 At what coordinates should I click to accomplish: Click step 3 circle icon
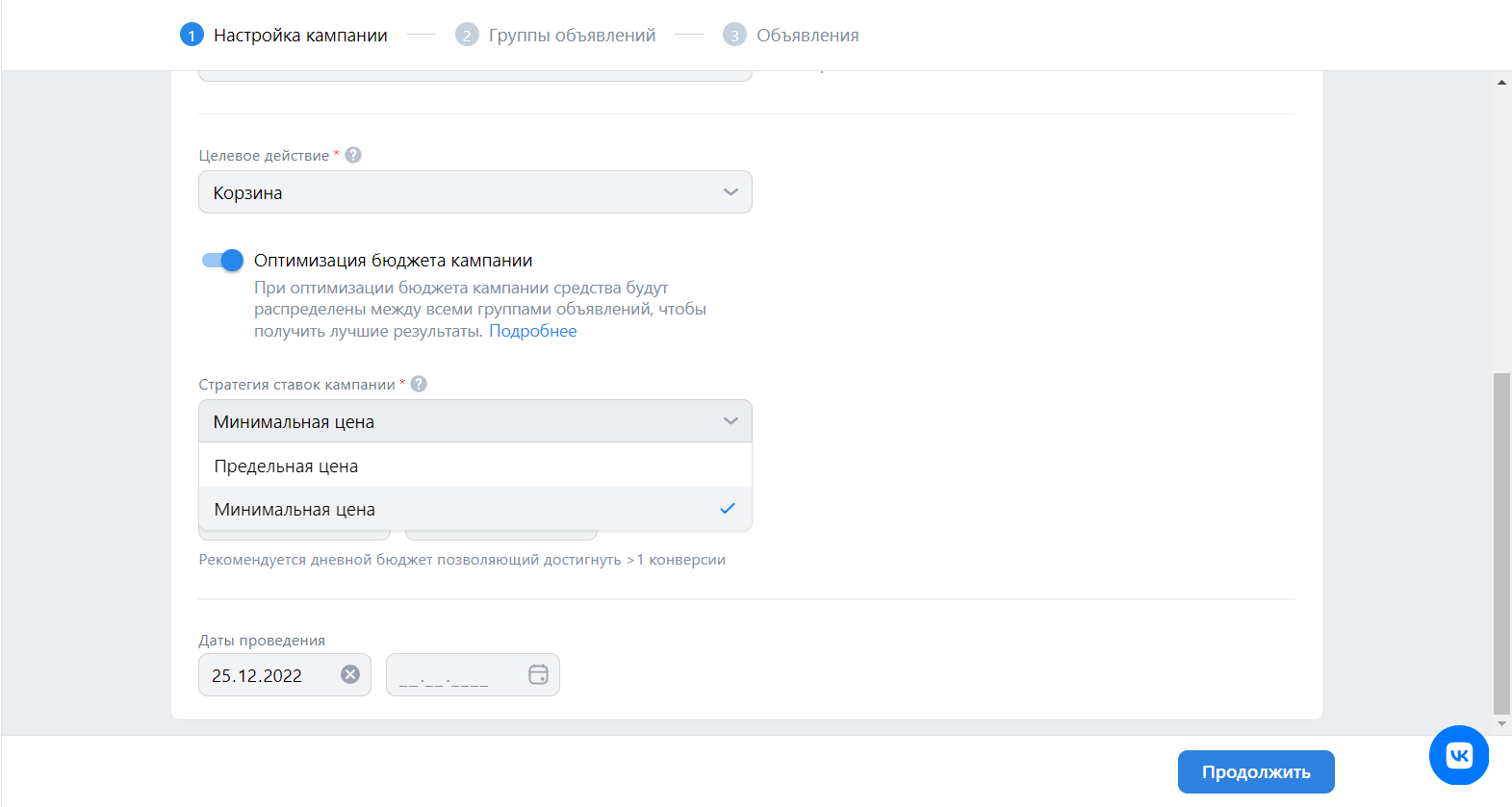point(734,36)
